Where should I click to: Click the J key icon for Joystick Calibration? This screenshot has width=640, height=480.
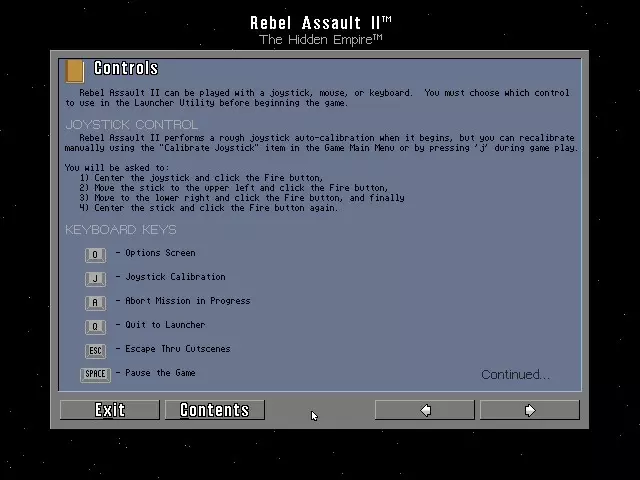pos(96,279)
